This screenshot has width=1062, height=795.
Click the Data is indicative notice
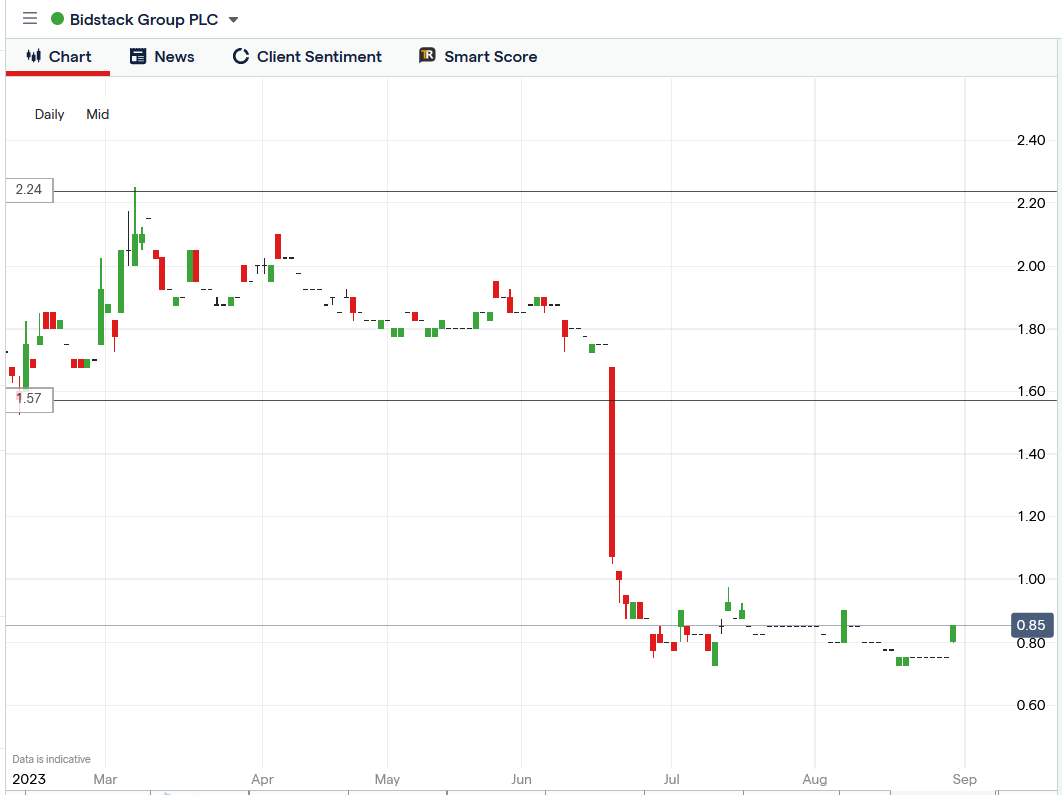pyautogui.click(x=51, y=759)
